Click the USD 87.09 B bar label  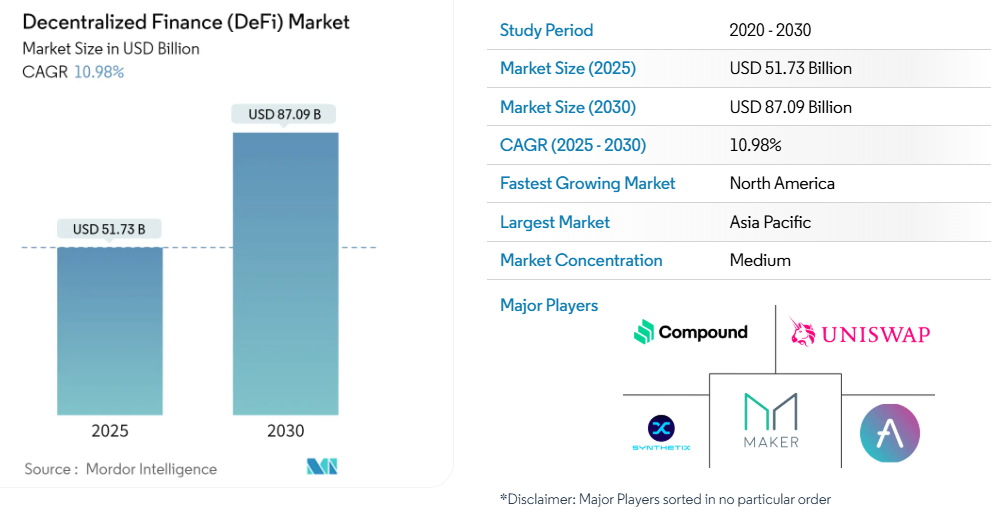click(284, 114)
